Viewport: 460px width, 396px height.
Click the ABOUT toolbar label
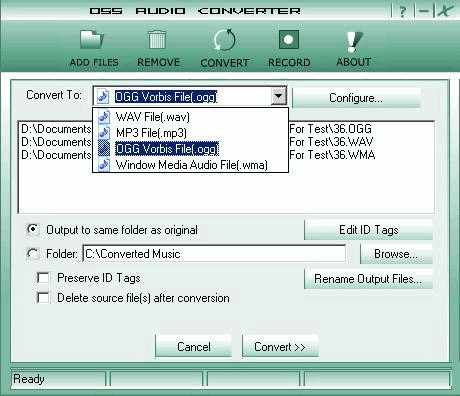(354, 62)
